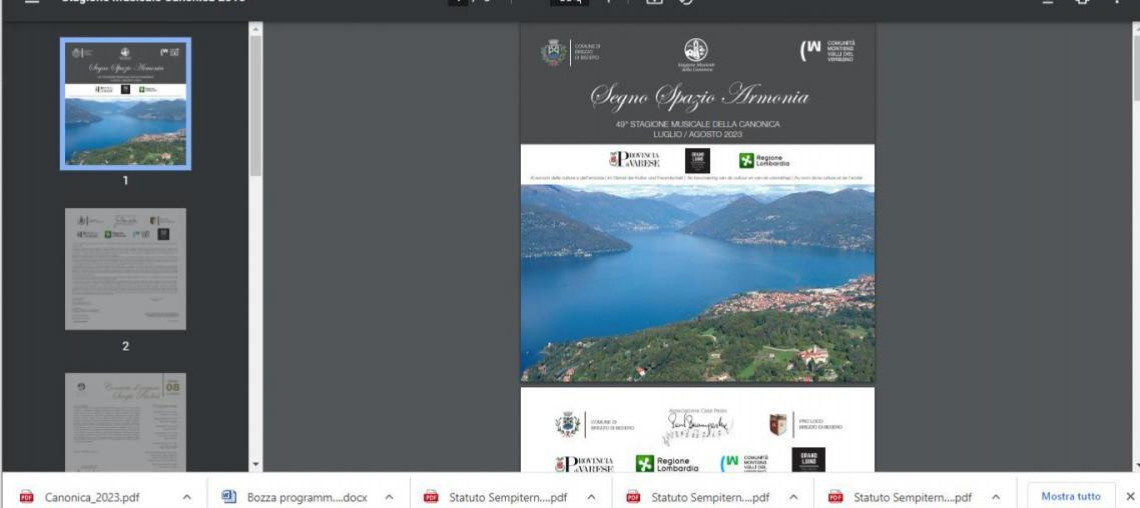Click the Word icon beside Bozza programm docx
1140x508 pixels.
(227, 495)
